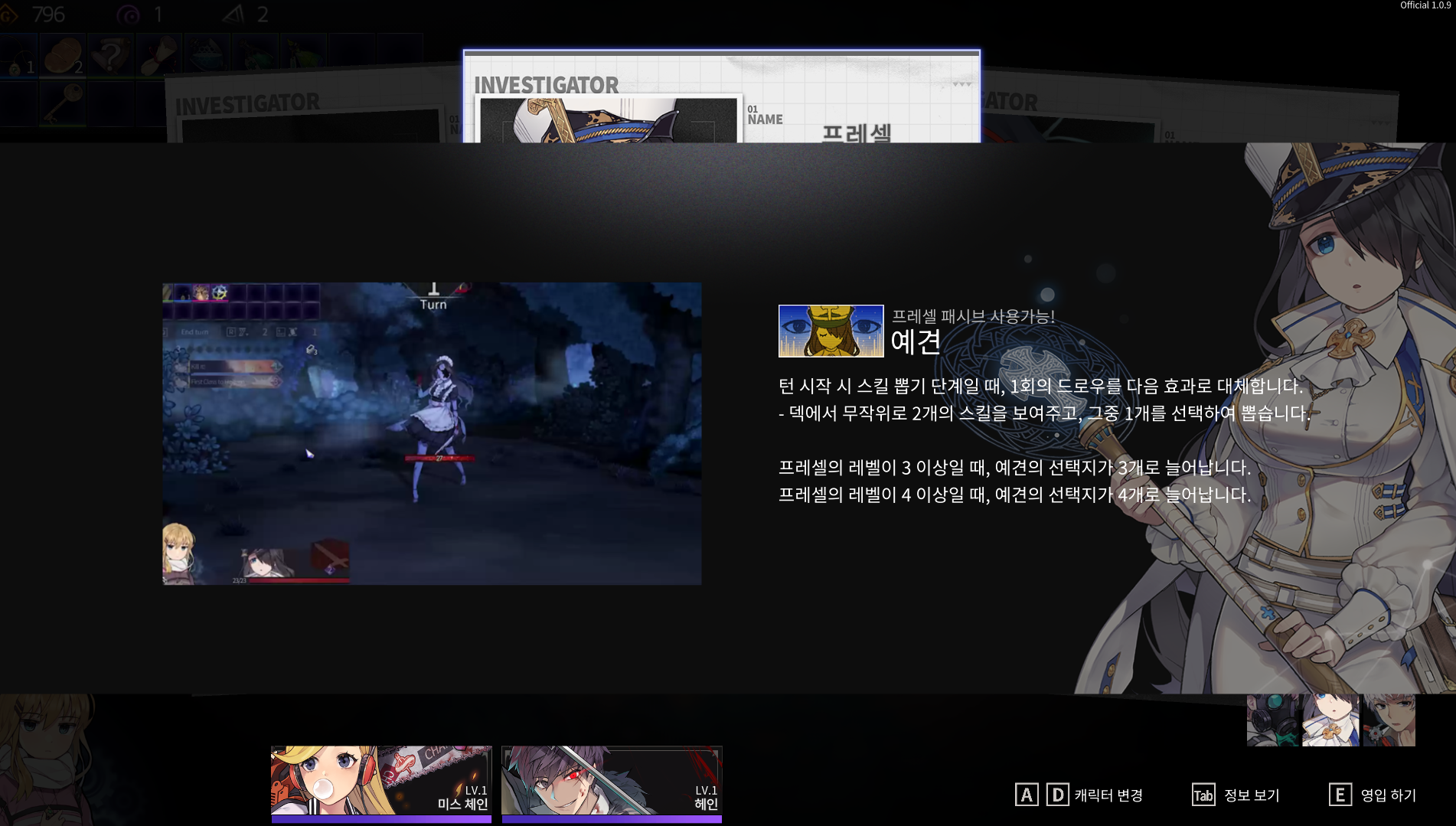Choose white-haired character thumbnail
Viewport: 1456px width, 826px height.
coord(1389,720)
